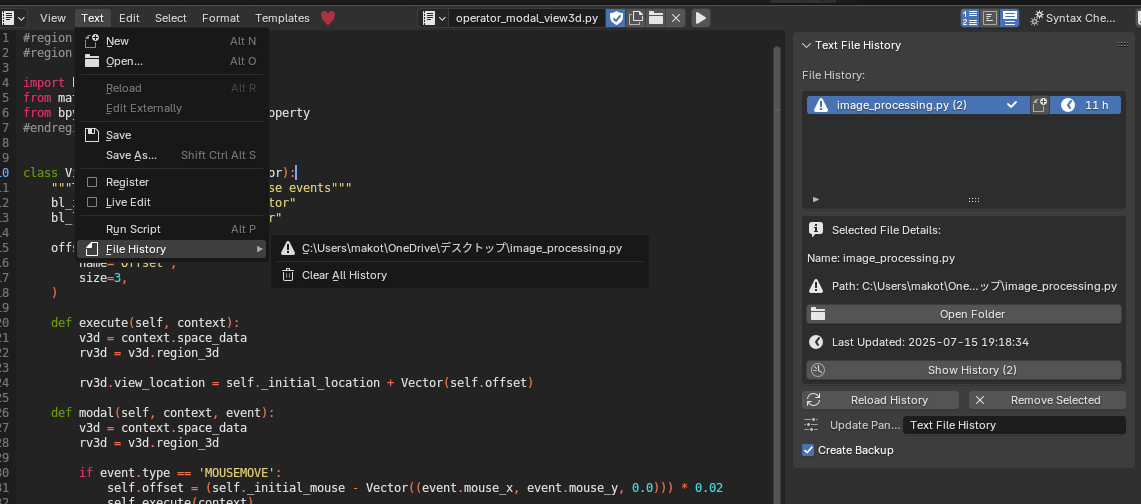The width and height of the screenshot is (1141, 504).
Task: Open the text datablock browse dropdown
Action: (434, 18)
